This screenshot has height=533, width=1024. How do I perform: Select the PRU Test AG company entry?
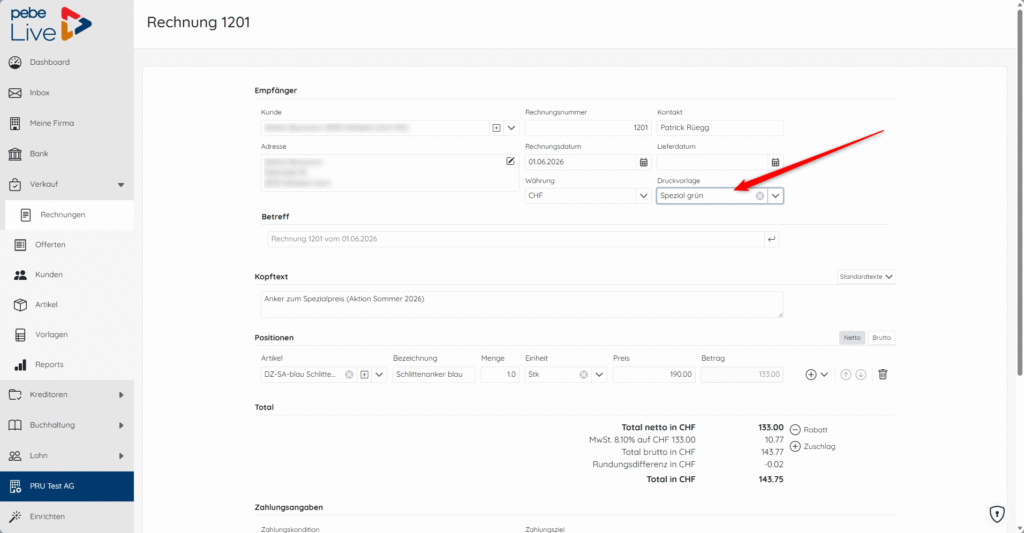67,486
